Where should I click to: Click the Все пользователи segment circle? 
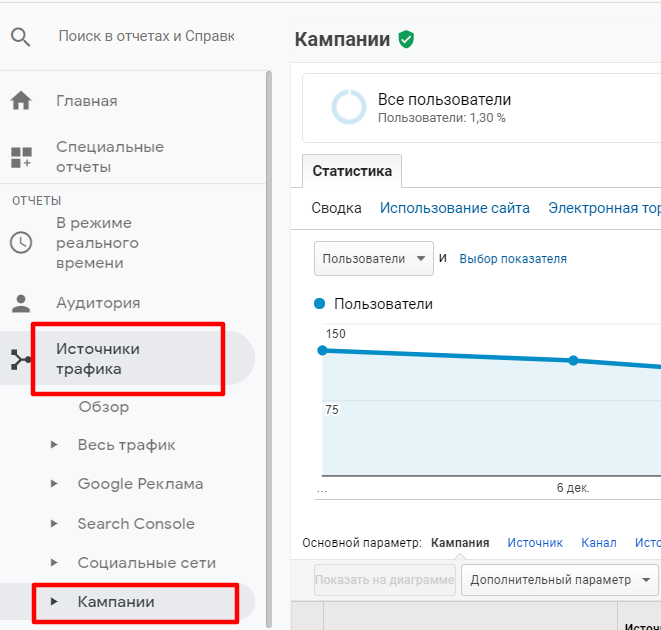point(349,107)
